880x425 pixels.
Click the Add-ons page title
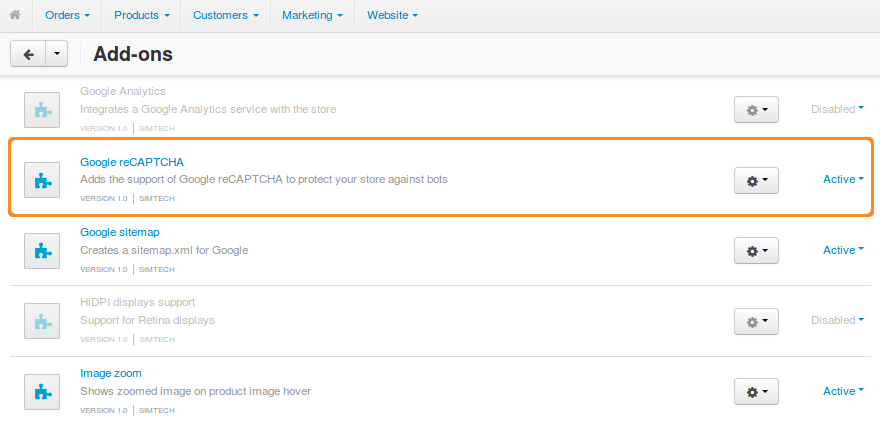133,54
